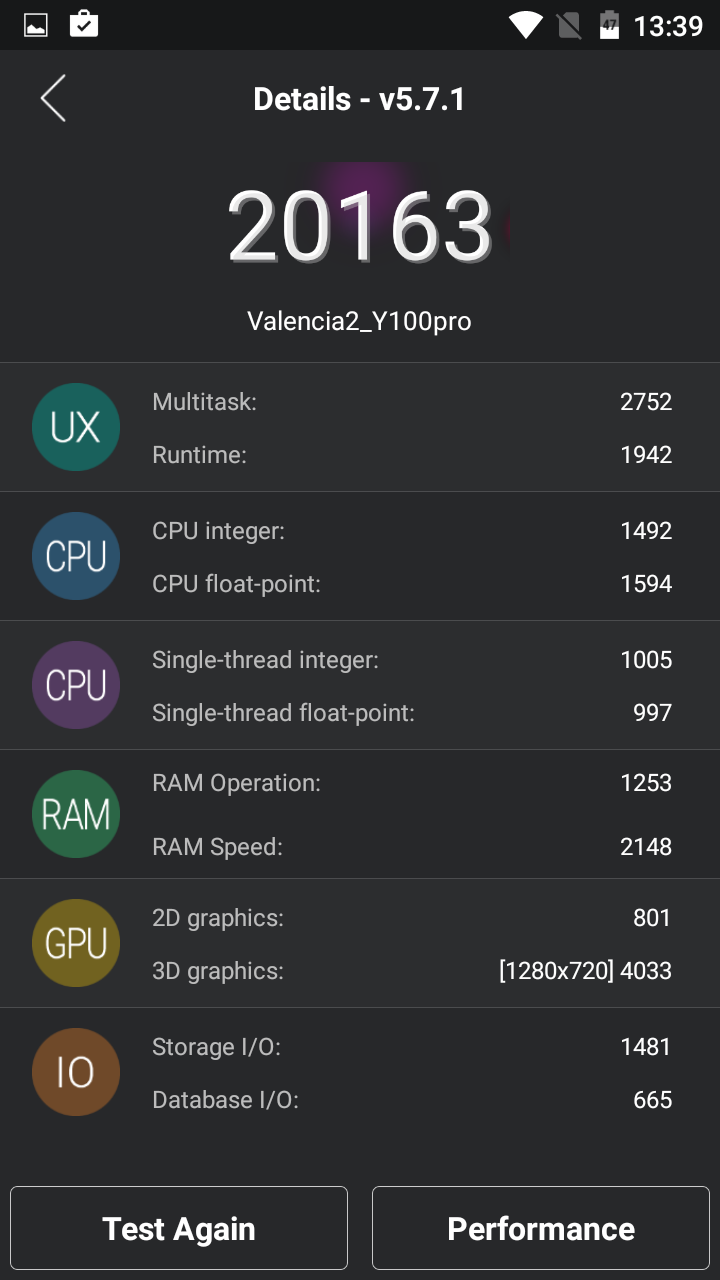Image resolution: width=720 pixels, height=1280 pixels.
Task: Tap the Details - v5.7.1 title
Action: click(360, 99)
